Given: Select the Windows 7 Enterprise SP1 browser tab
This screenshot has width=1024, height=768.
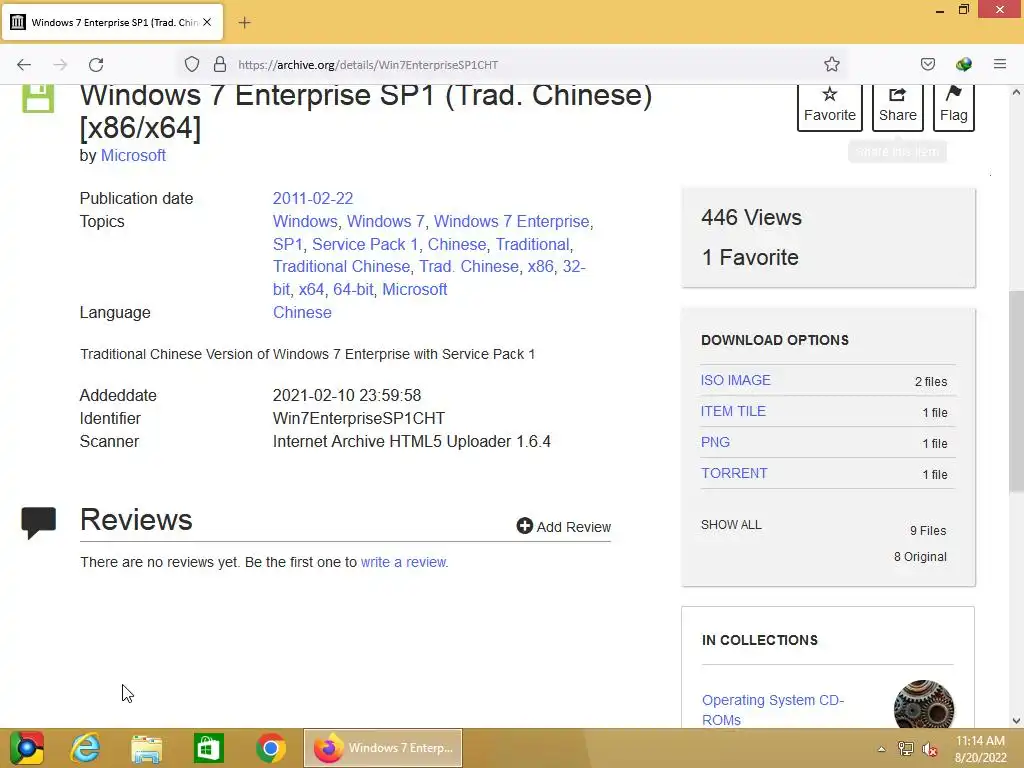Looking at the screenshot, I should click(x=112, y=22).
